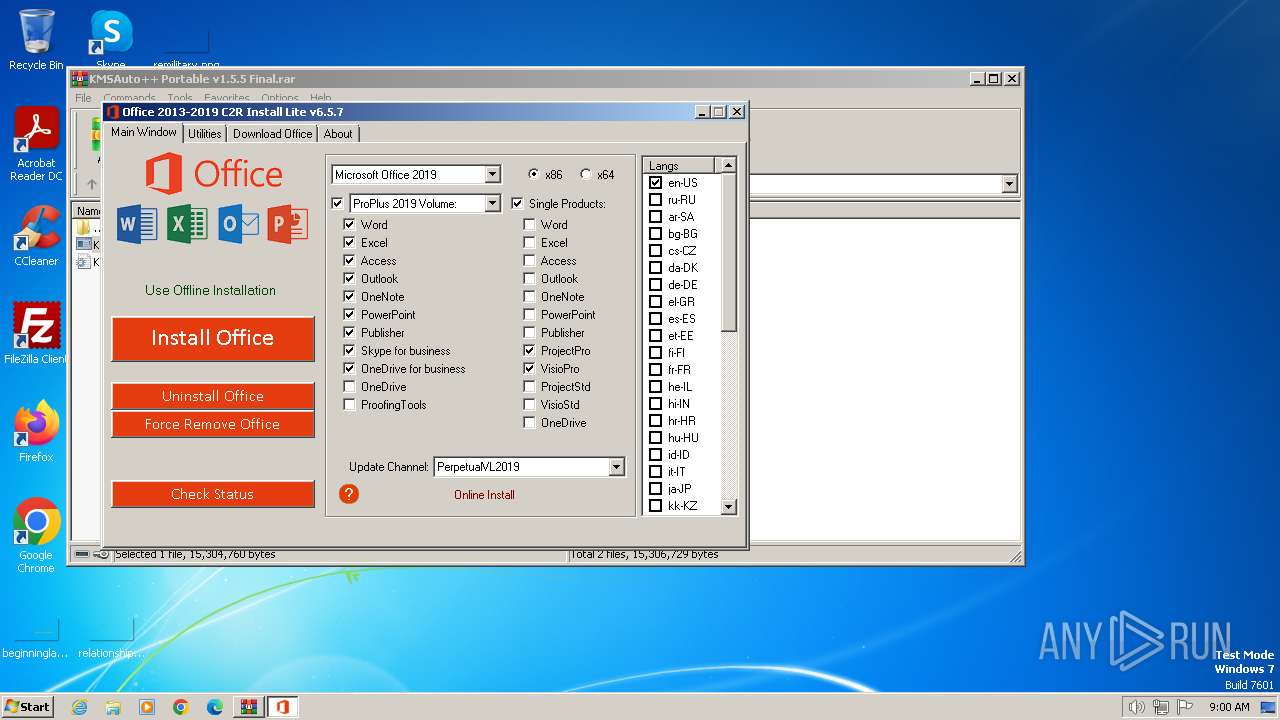This screenshot has width=1280, height=720.
Task: Click the orange question mark help icon
Action: coord(349,494)
